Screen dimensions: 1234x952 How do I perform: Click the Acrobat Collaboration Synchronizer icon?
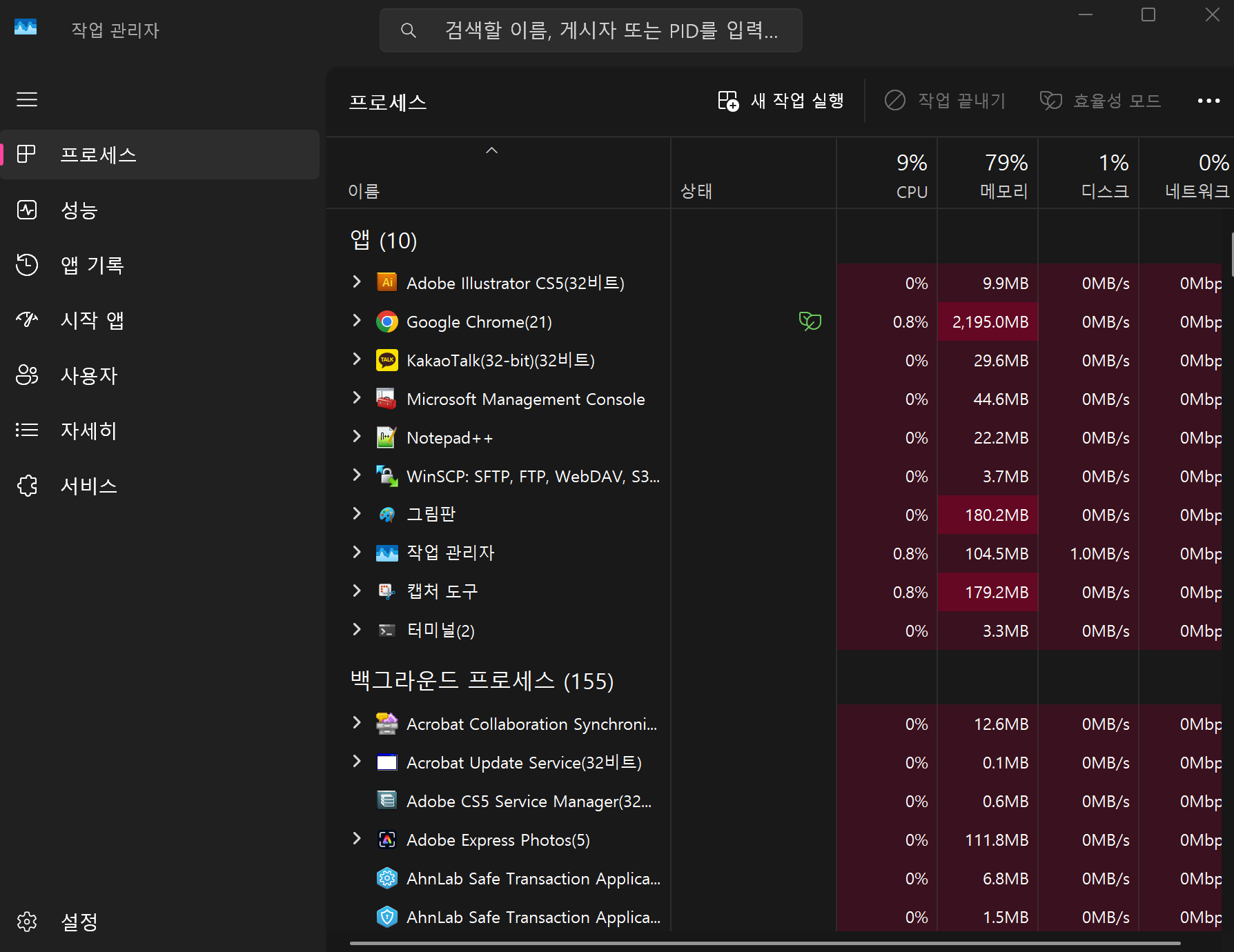tap(387, 724)
